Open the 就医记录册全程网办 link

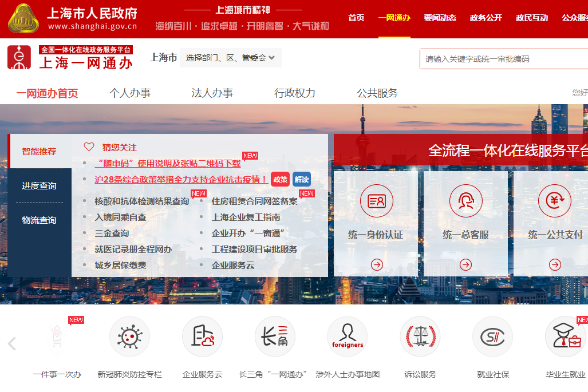pyautogui.click(x=133, y=249)
